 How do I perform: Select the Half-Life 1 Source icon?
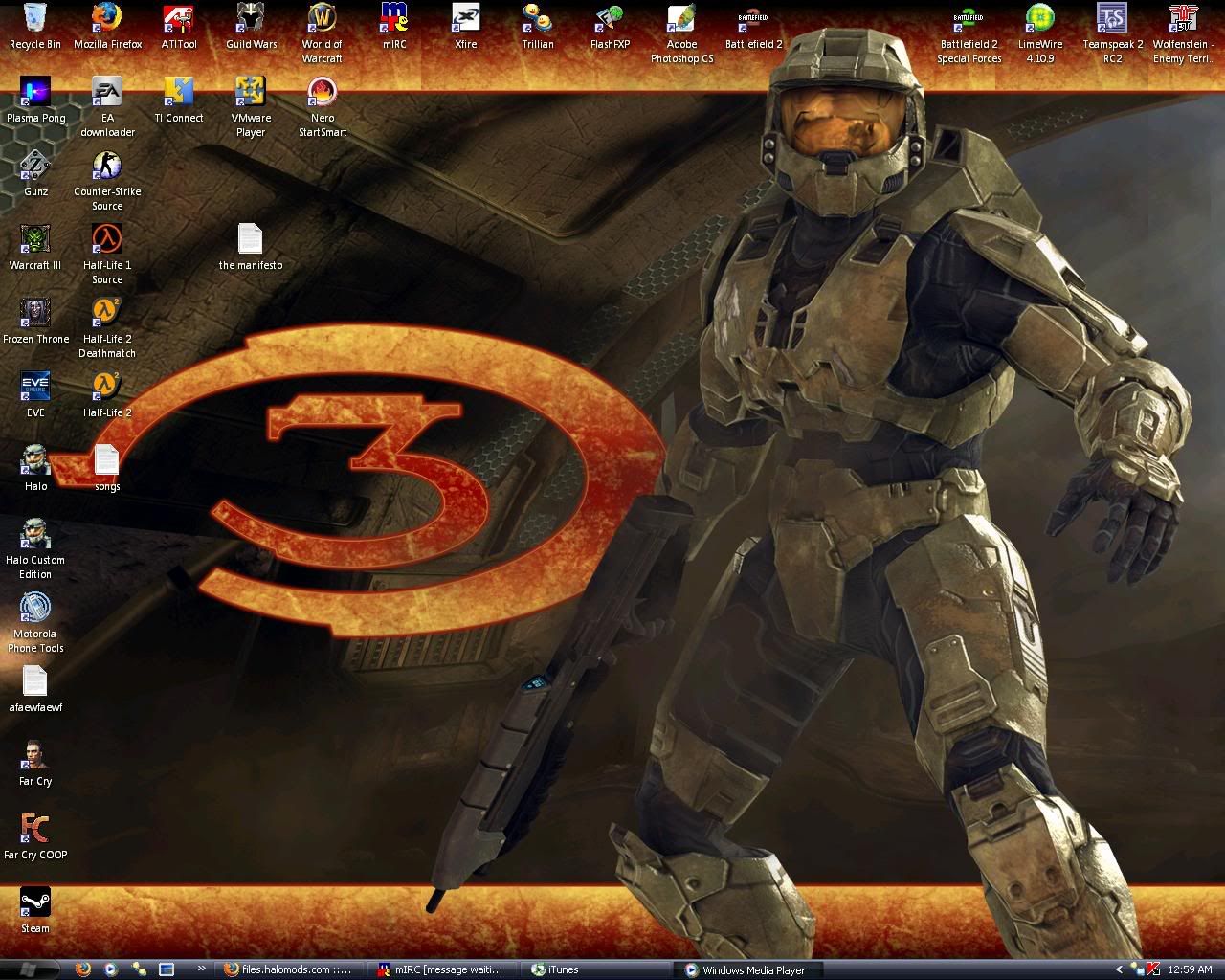click(x=107, y=254)
